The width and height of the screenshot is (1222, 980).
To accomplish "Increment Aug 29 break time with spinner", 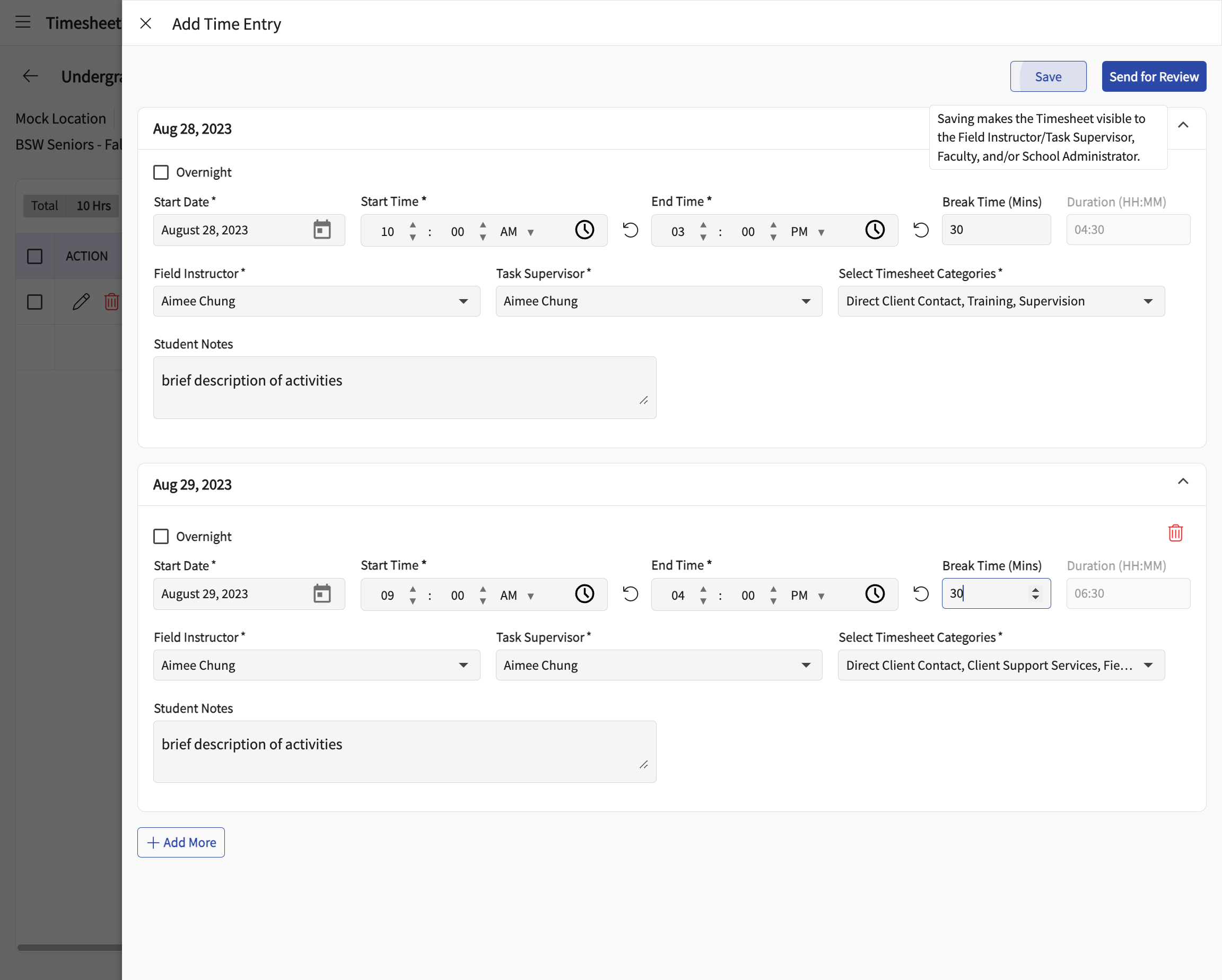I will click(1035, 590).
